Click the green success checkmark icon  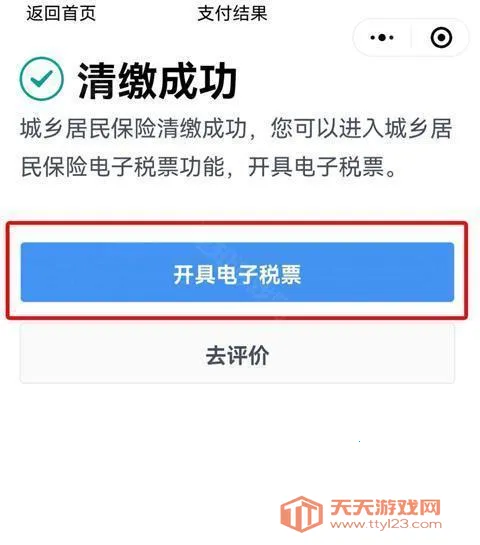[42, 79]
